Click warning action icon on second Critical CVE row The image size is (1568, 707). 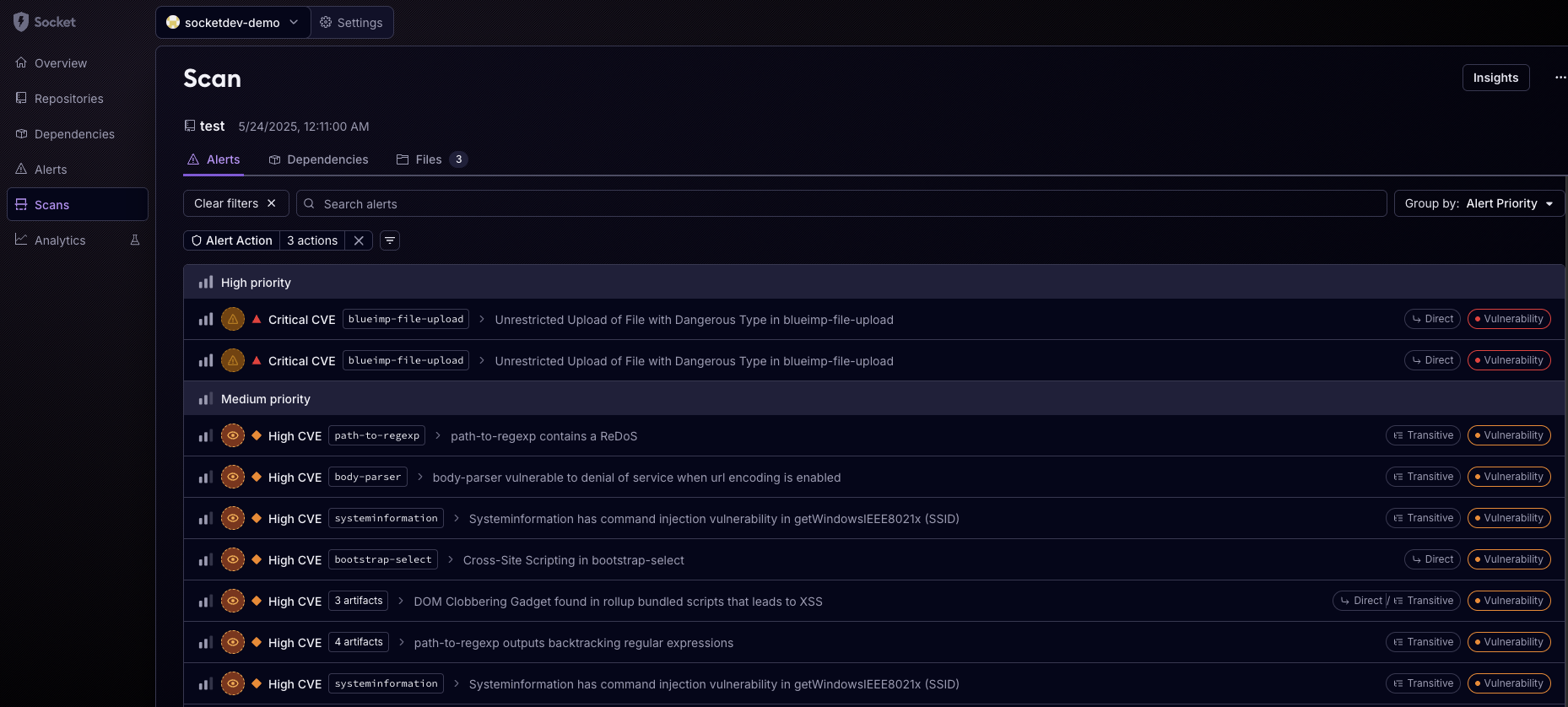233,360
